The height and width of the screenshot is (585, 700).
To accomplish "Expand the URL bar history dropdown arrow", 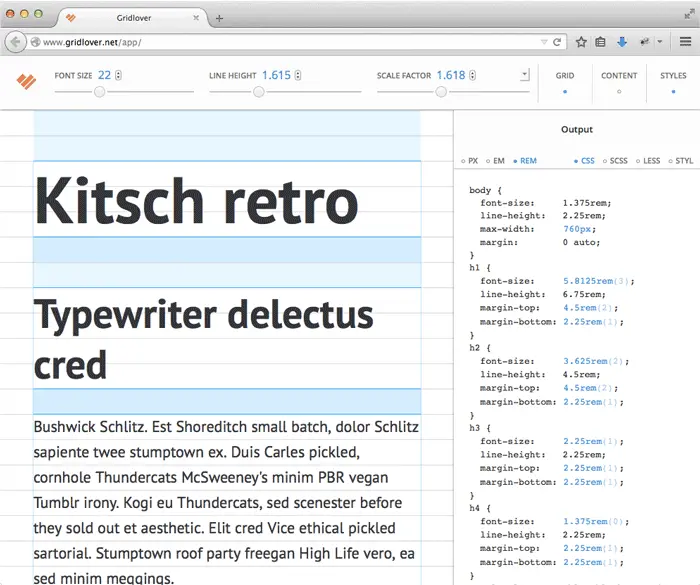I will click(543, 42).
